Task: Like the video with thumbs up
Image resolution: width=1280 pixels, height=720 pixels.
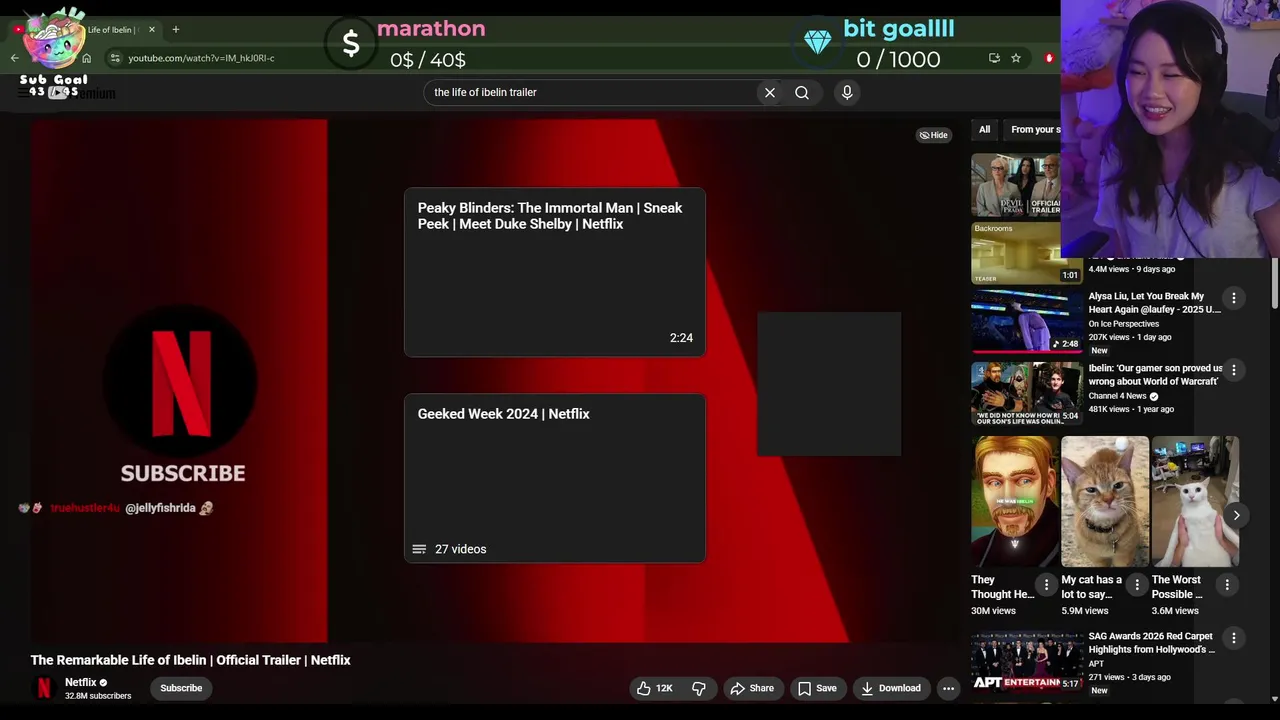Action: (654, 688)
